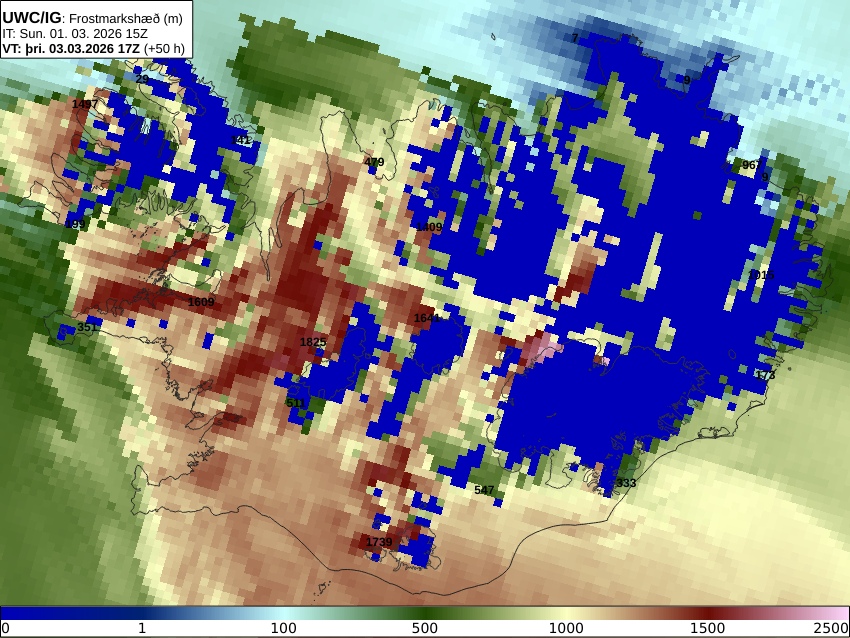Click the legend label 100
850x638 pixels.
click(x=284, y=628)
